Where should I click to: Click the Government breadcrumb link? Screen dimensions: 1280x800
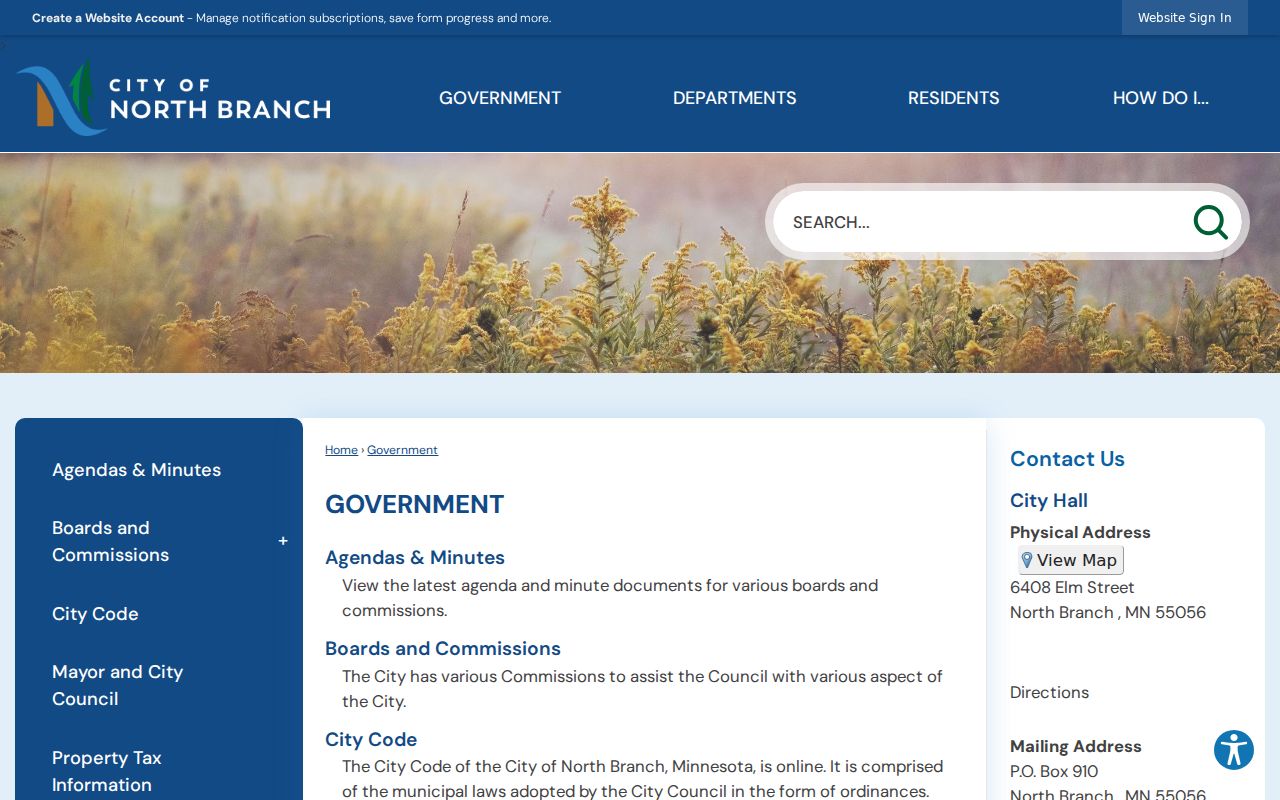pyautogui.click(x=402, y=450)
